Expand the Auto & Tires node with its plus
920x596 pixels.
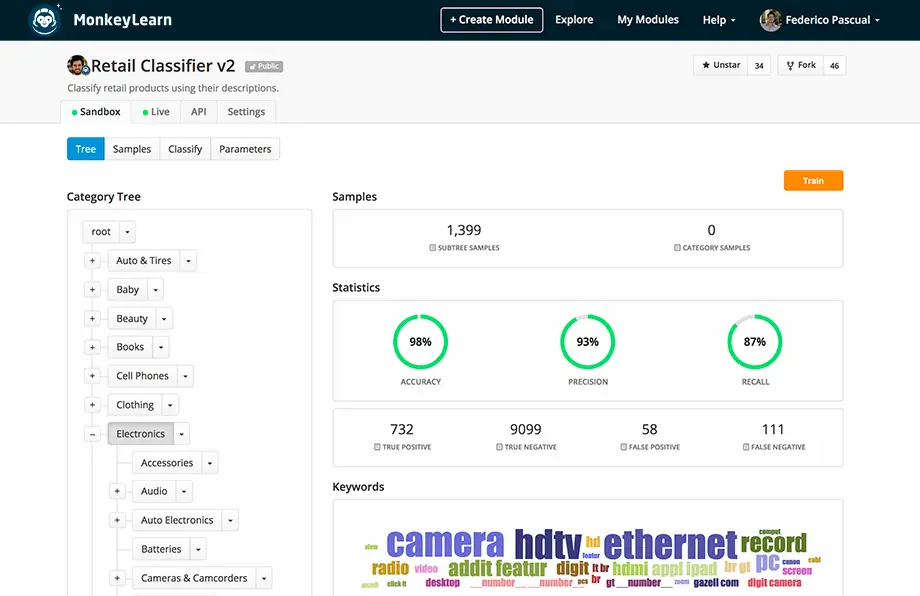click(92, 260)
